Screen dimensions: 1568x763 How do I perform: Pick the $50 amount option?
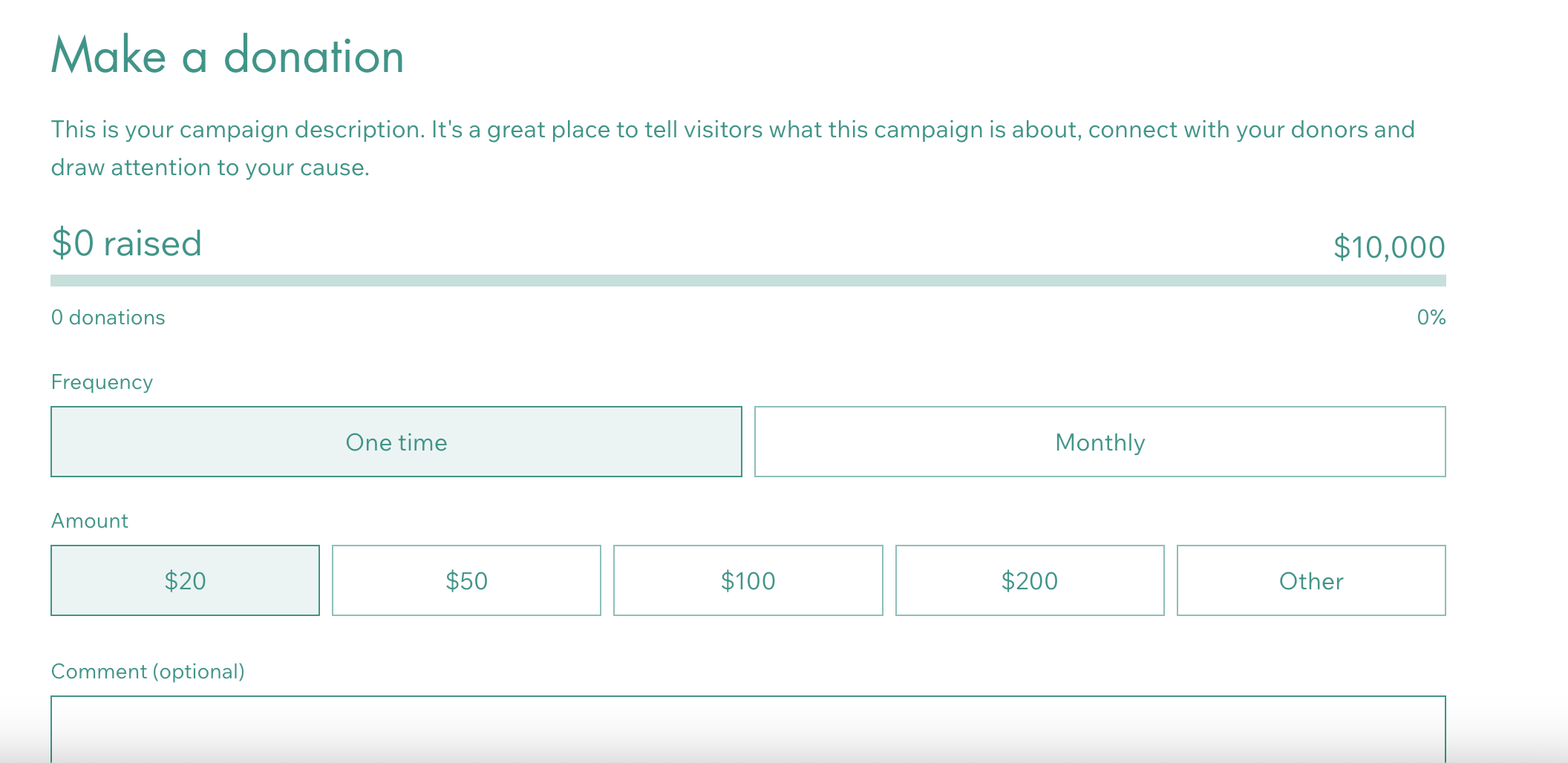click(466, 580)
